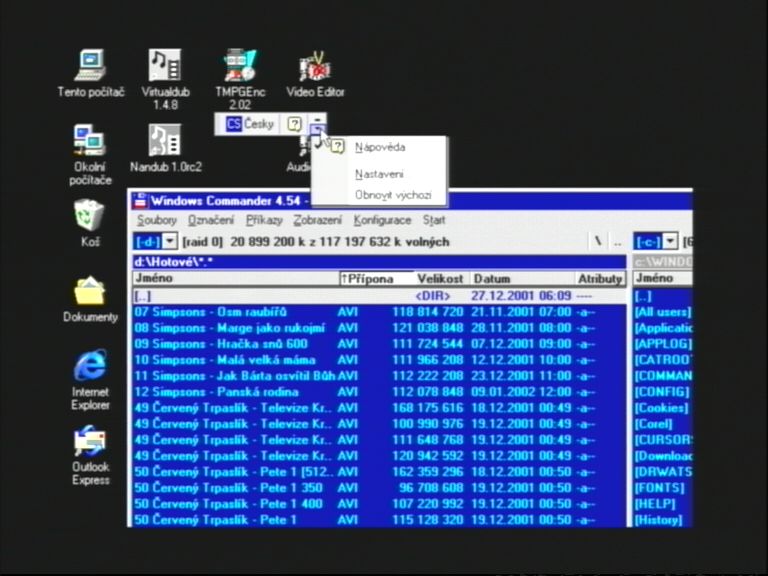
Task: Select the Dokumenty folder icon
Action: (x=90, y=299)
